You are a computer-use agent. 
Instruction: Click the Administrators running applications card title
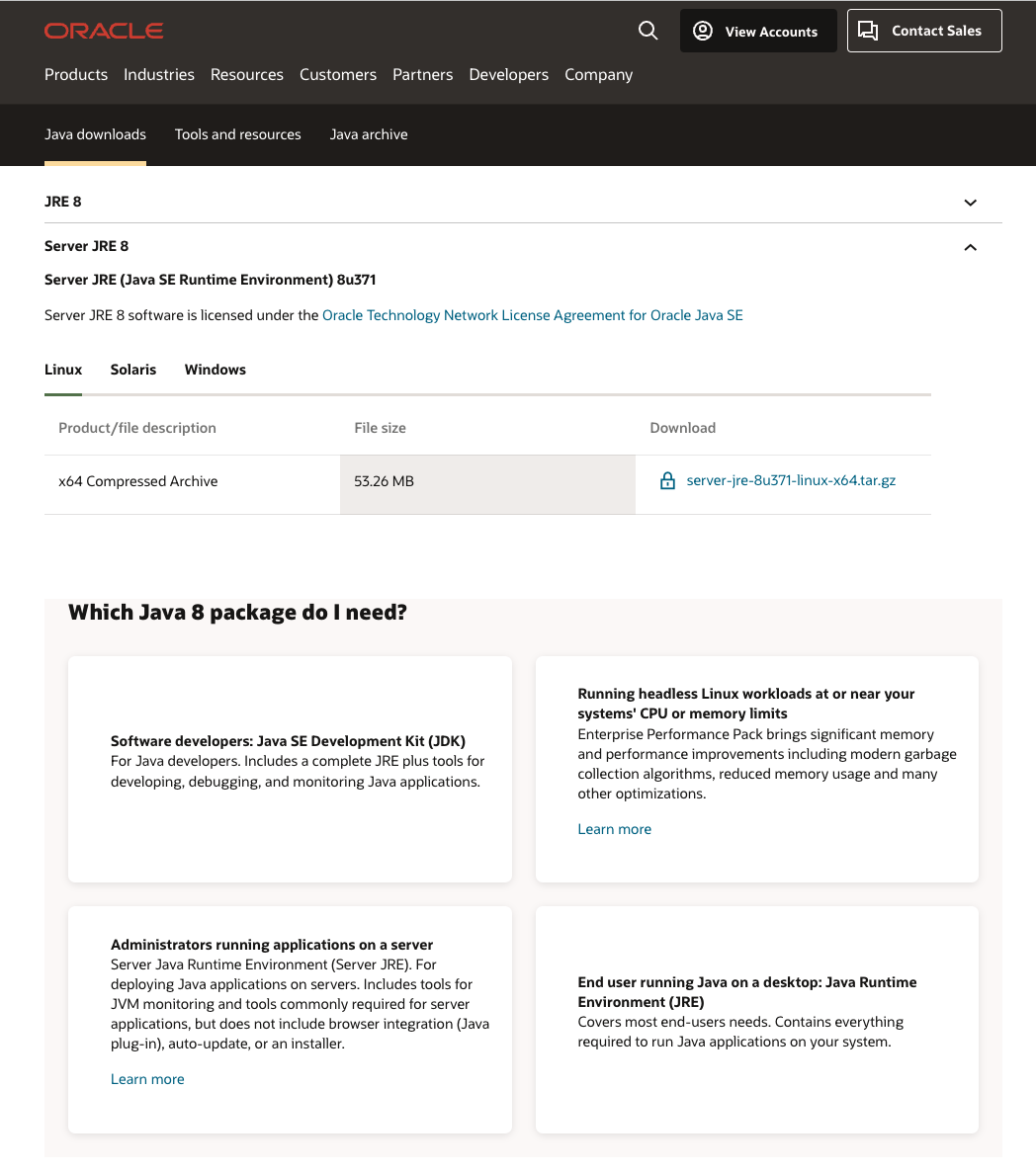(272, 945)
